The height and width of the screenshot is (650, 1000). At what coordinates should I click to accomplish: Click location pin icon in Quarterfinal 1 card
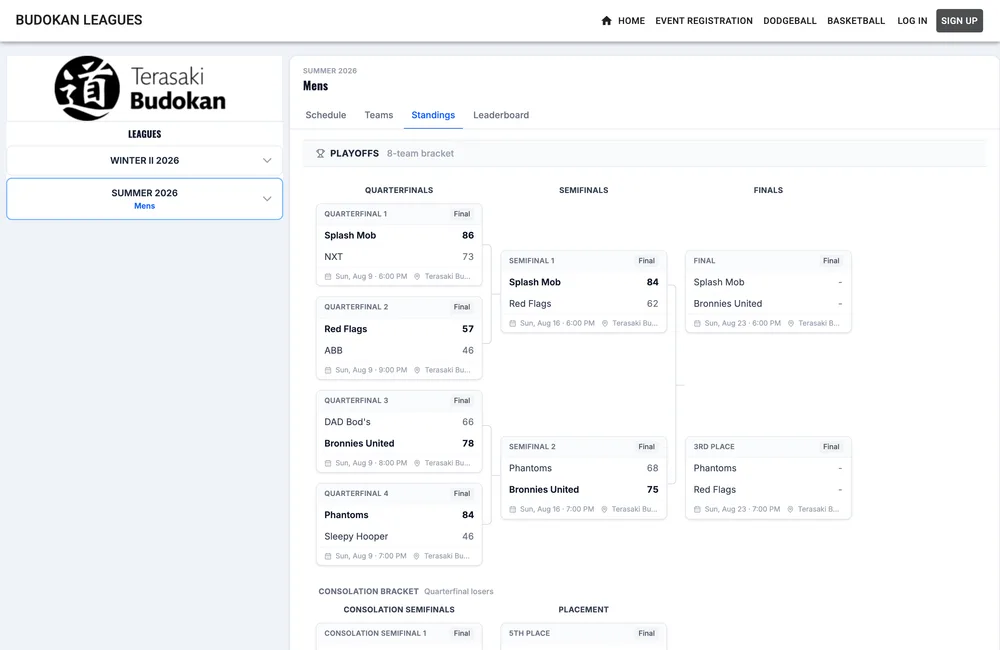(417, 277)
